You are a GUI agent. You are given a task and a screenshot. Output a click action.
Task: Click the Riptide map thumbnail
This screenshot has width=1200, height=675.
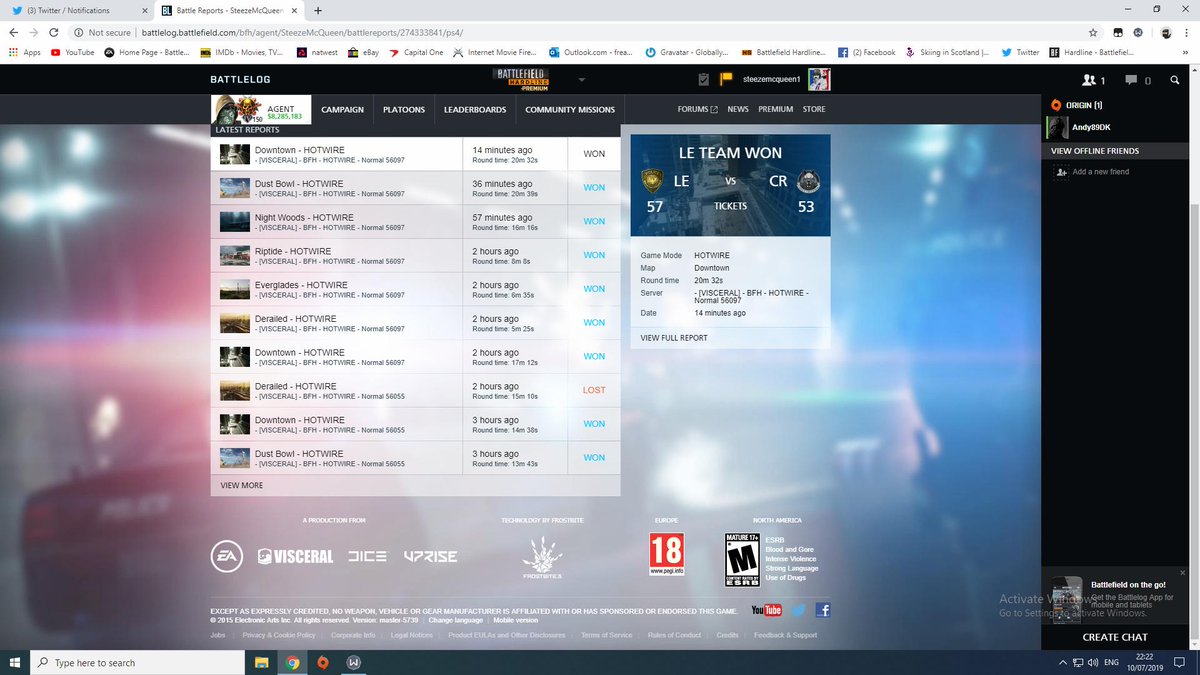pyautogui.click(x=234, y=256)
